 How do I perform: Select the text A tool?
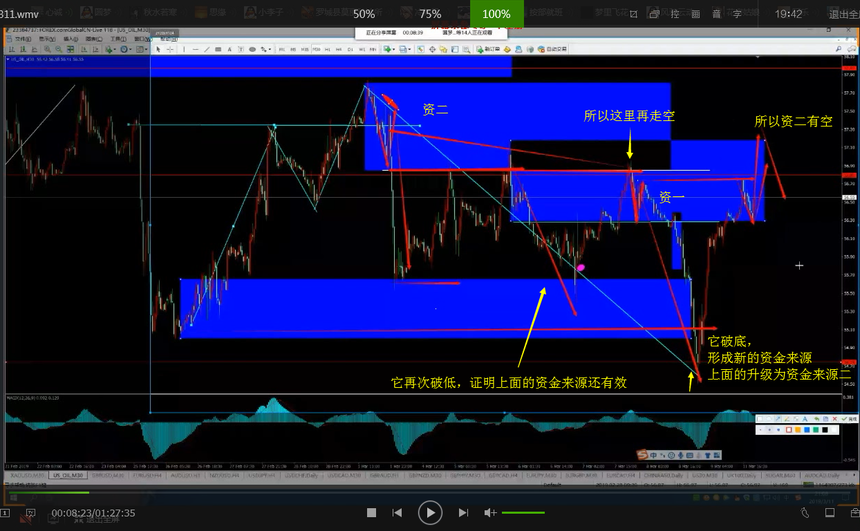click(229, 49)
